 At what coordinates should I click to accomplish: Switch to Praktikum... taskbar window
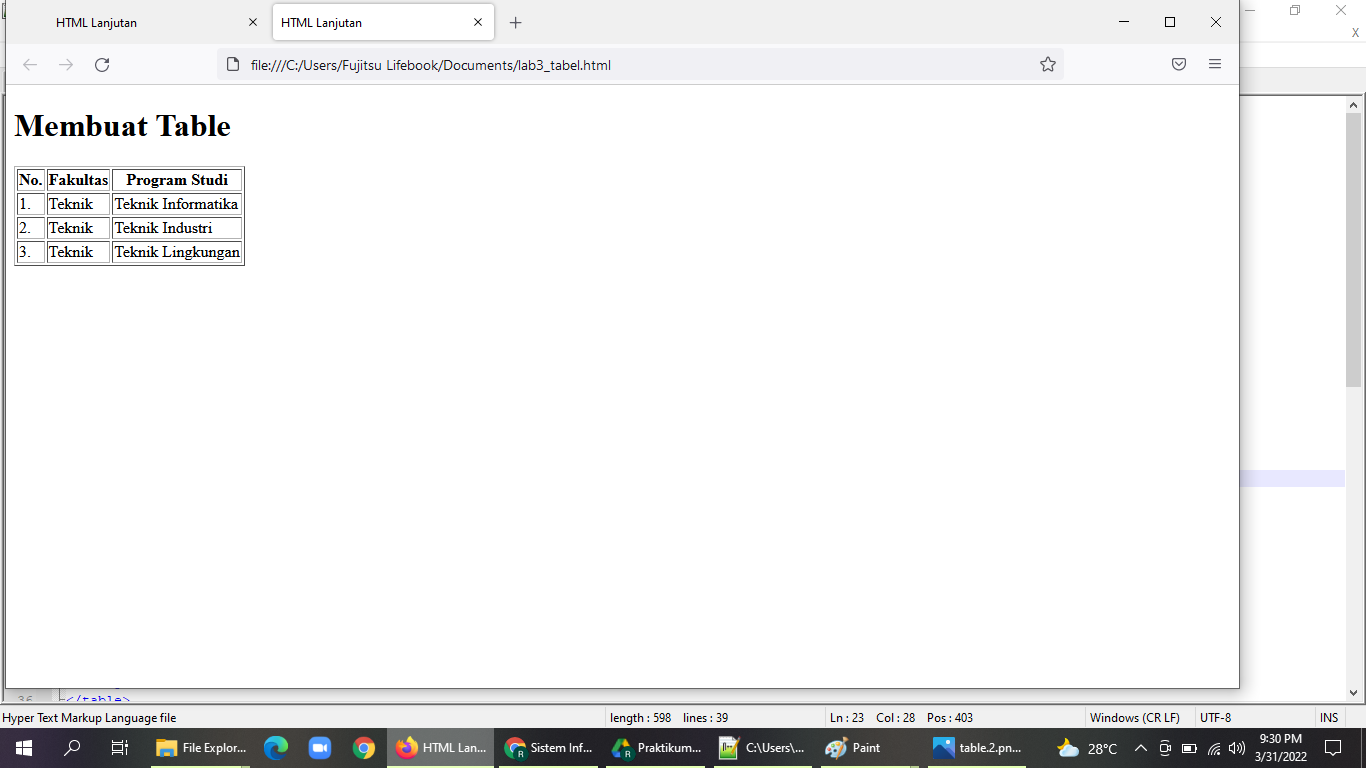(x=657, y=748)
